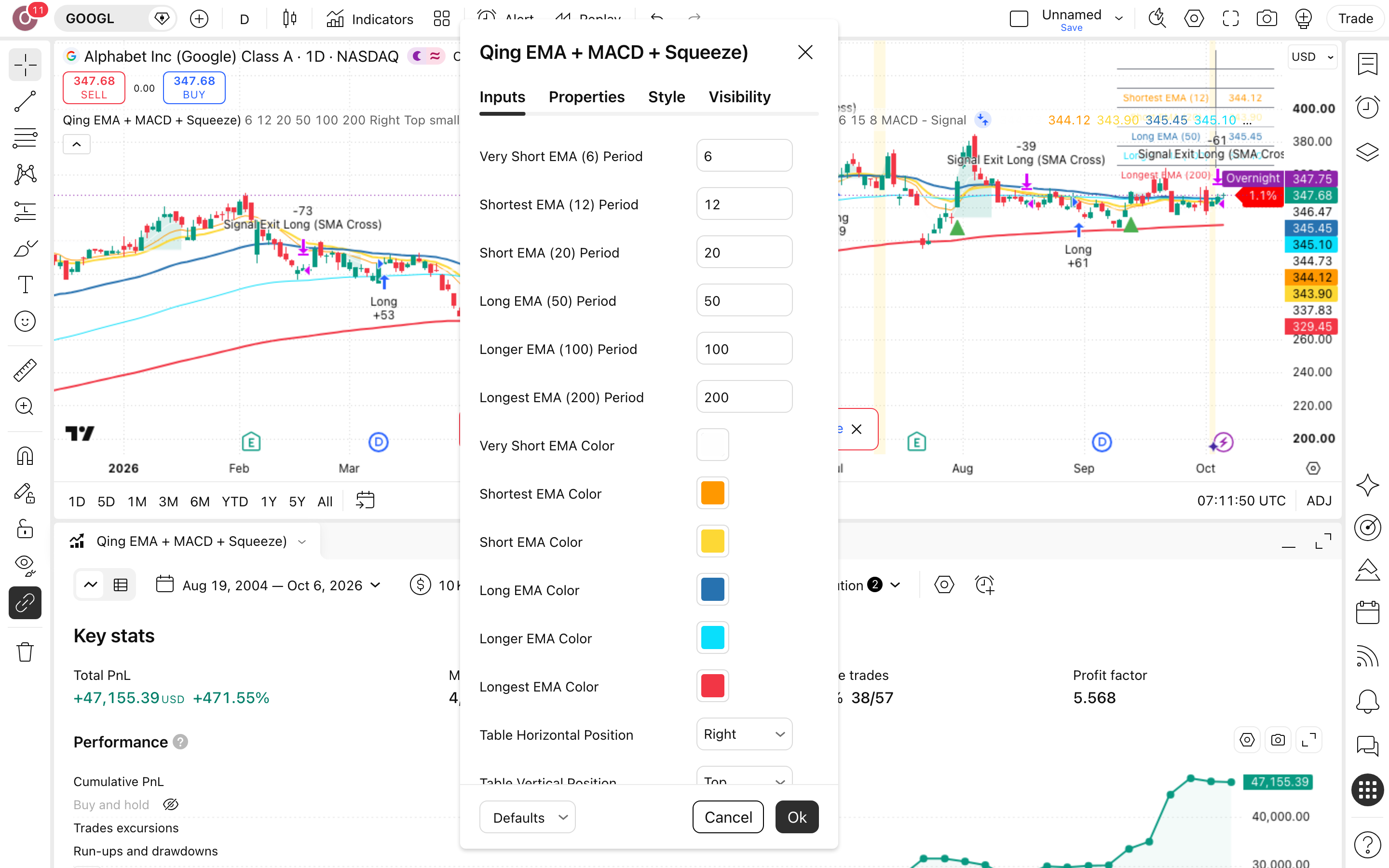The width and height of the screenshot is (1389, 868).
Task: Open the Unnamed layout dropdown arrow
Action: [1118, 18]
